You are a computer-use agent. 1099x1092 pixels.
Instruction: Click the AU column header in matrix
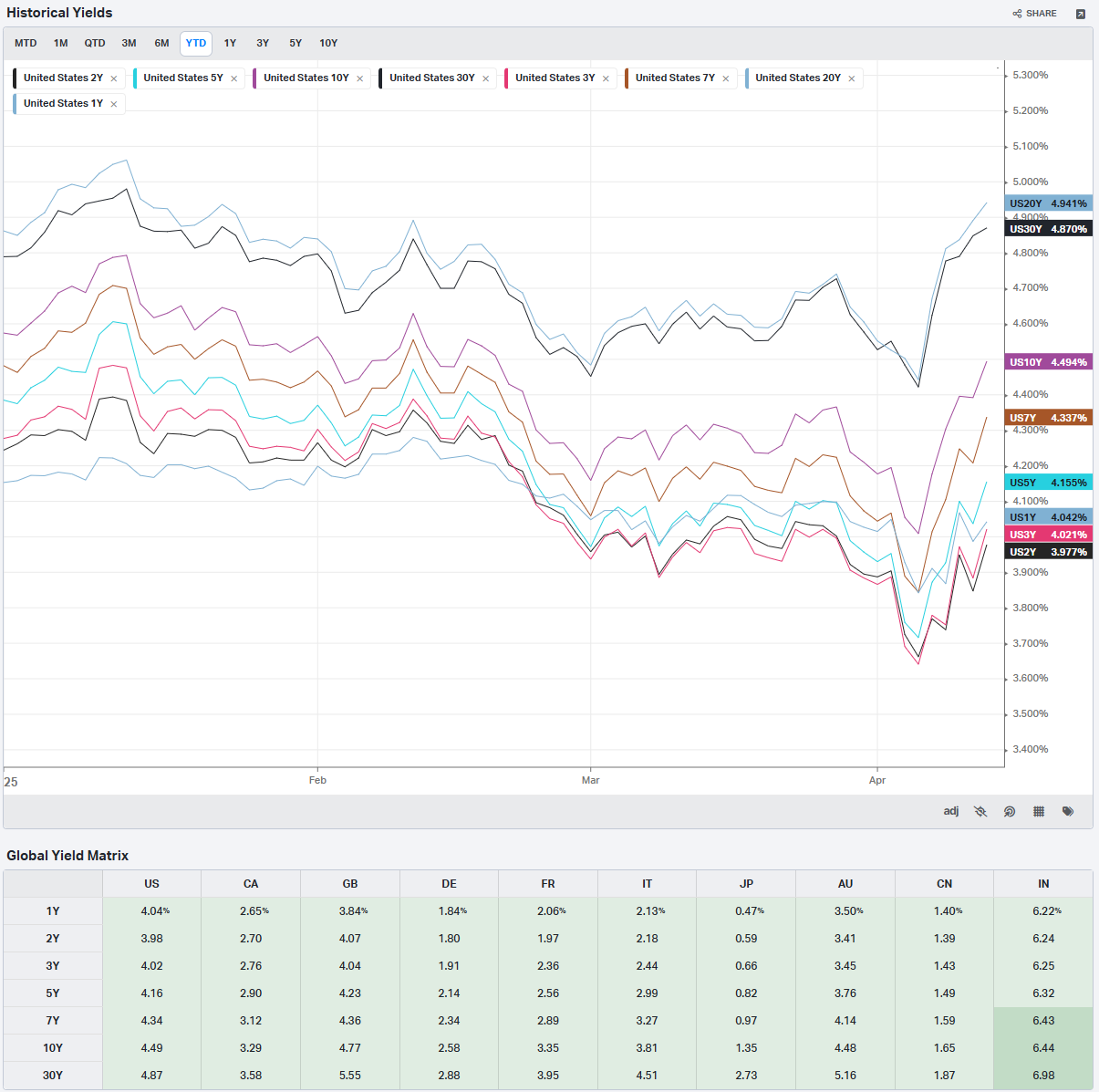click(x=845, y=884)
